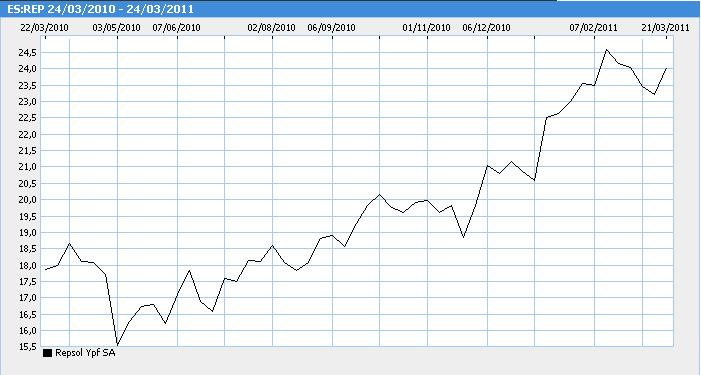Click the Repsol Ypf SA legend label

click(x=85, y=353)
